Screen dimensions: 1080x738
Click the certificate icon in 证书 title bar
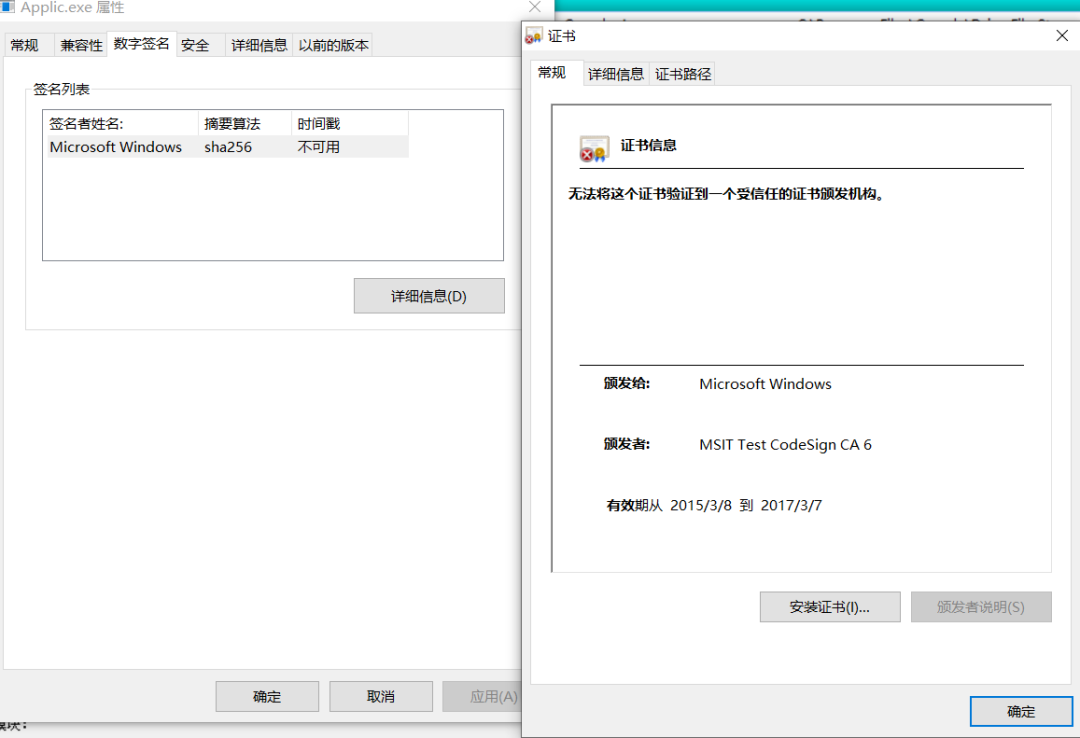(x=533, y=36)
